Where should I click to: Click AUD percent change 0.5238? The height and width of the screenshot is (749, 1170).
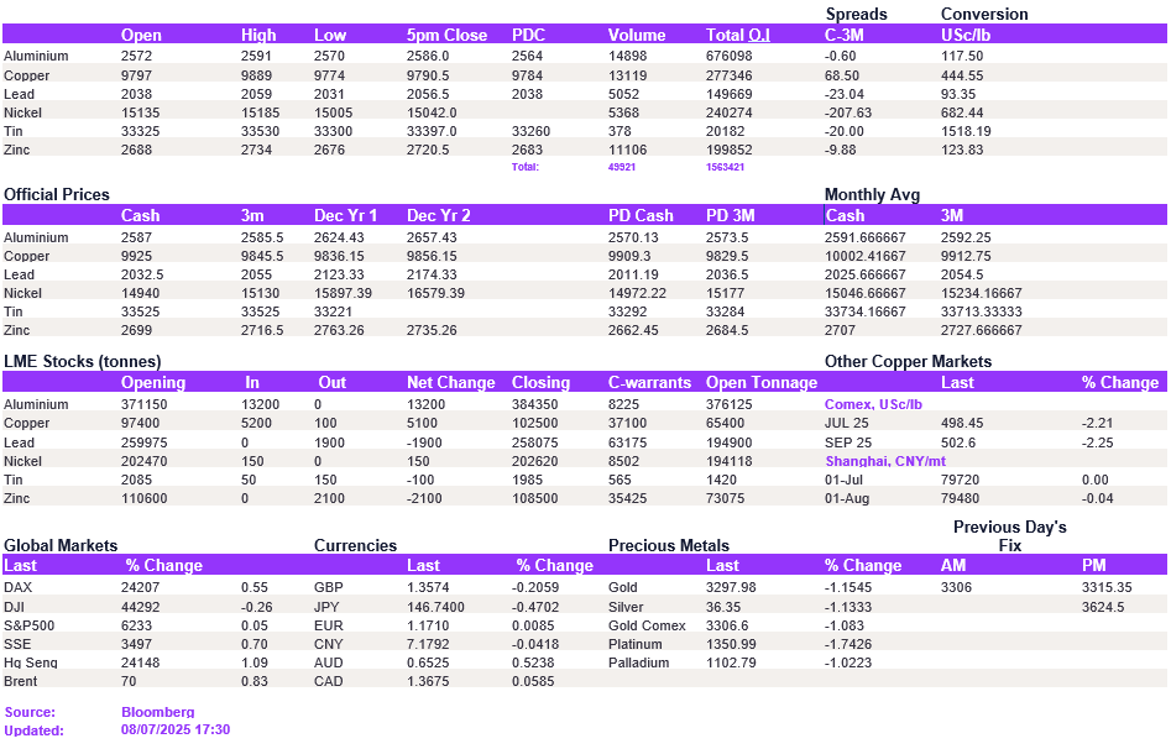click(533, 662)
